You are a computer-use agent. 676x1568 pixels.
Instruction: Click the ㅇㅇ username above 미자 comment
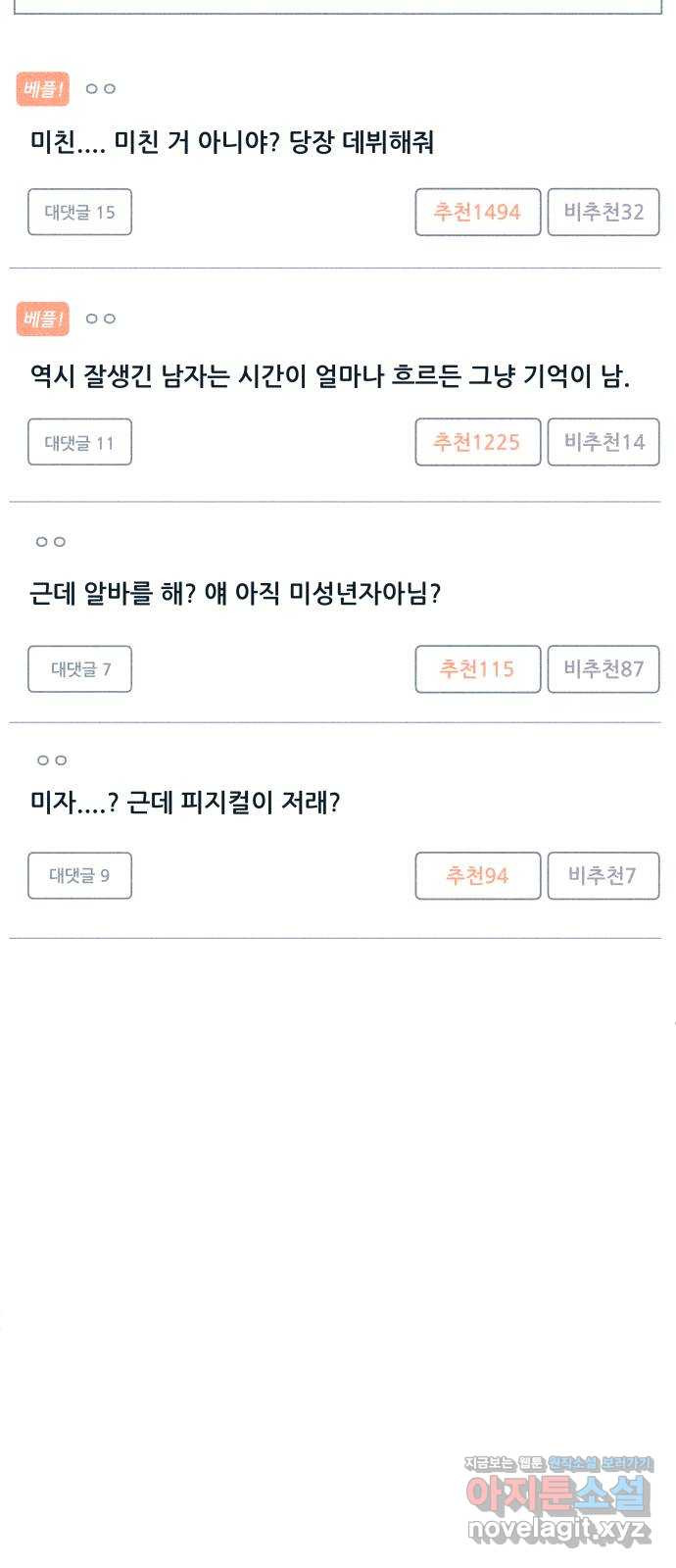[51, 760]
